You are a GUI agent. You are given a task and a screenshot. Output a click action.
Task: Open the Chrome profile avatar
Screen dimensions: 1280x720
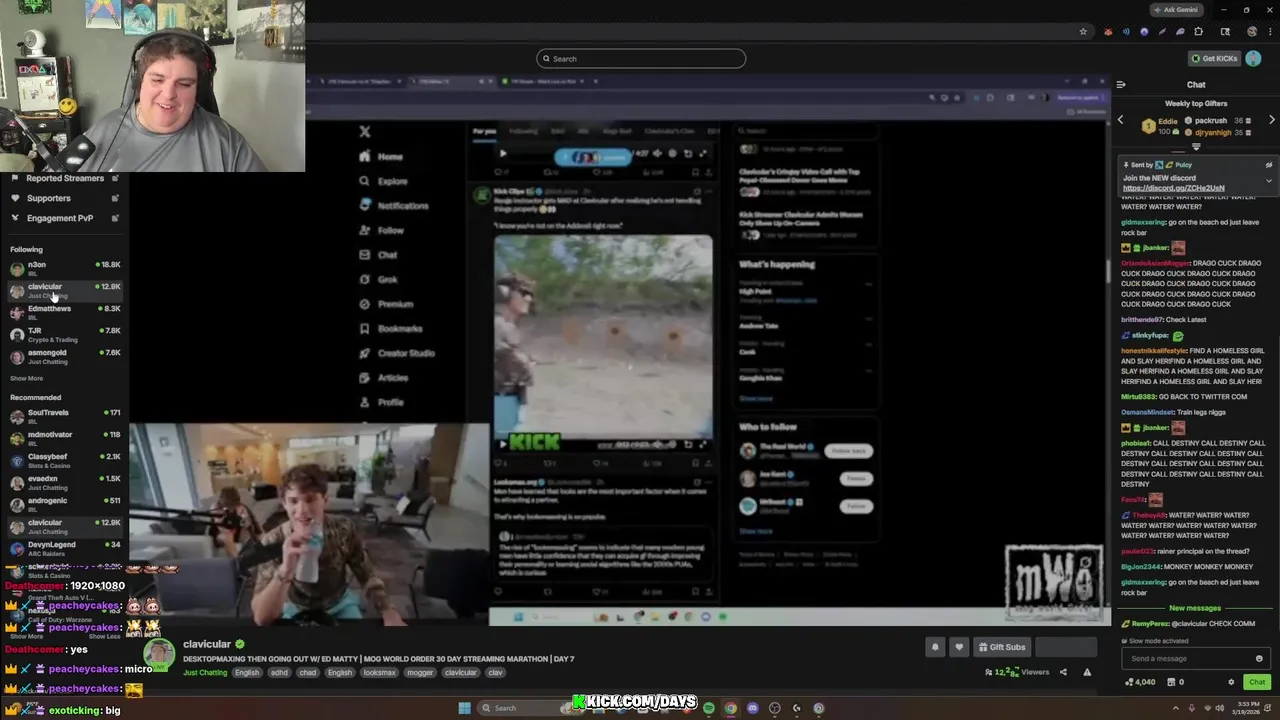(1252, 32)
